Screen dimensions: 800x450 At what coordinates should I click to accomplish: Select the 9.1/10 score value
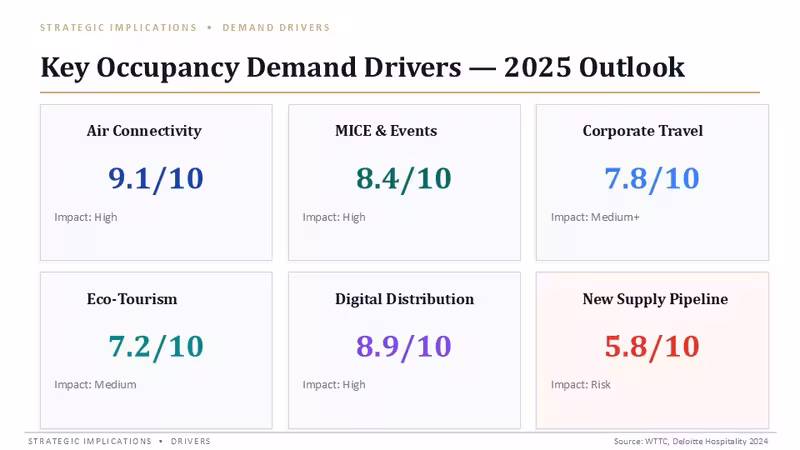click(x=156, y=179)
